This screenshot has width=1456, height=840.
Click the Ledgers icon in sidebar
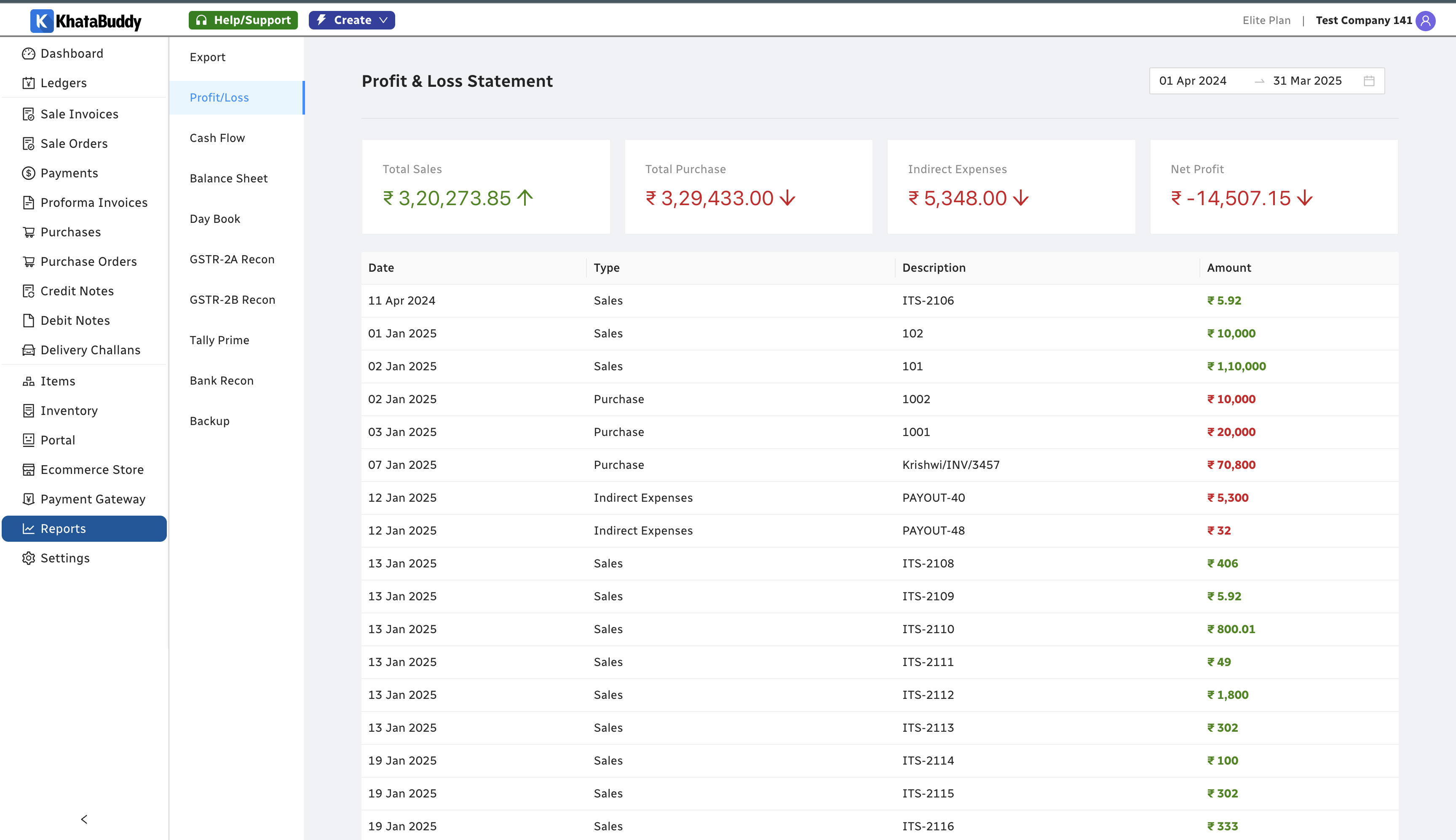tap(28, 83)
